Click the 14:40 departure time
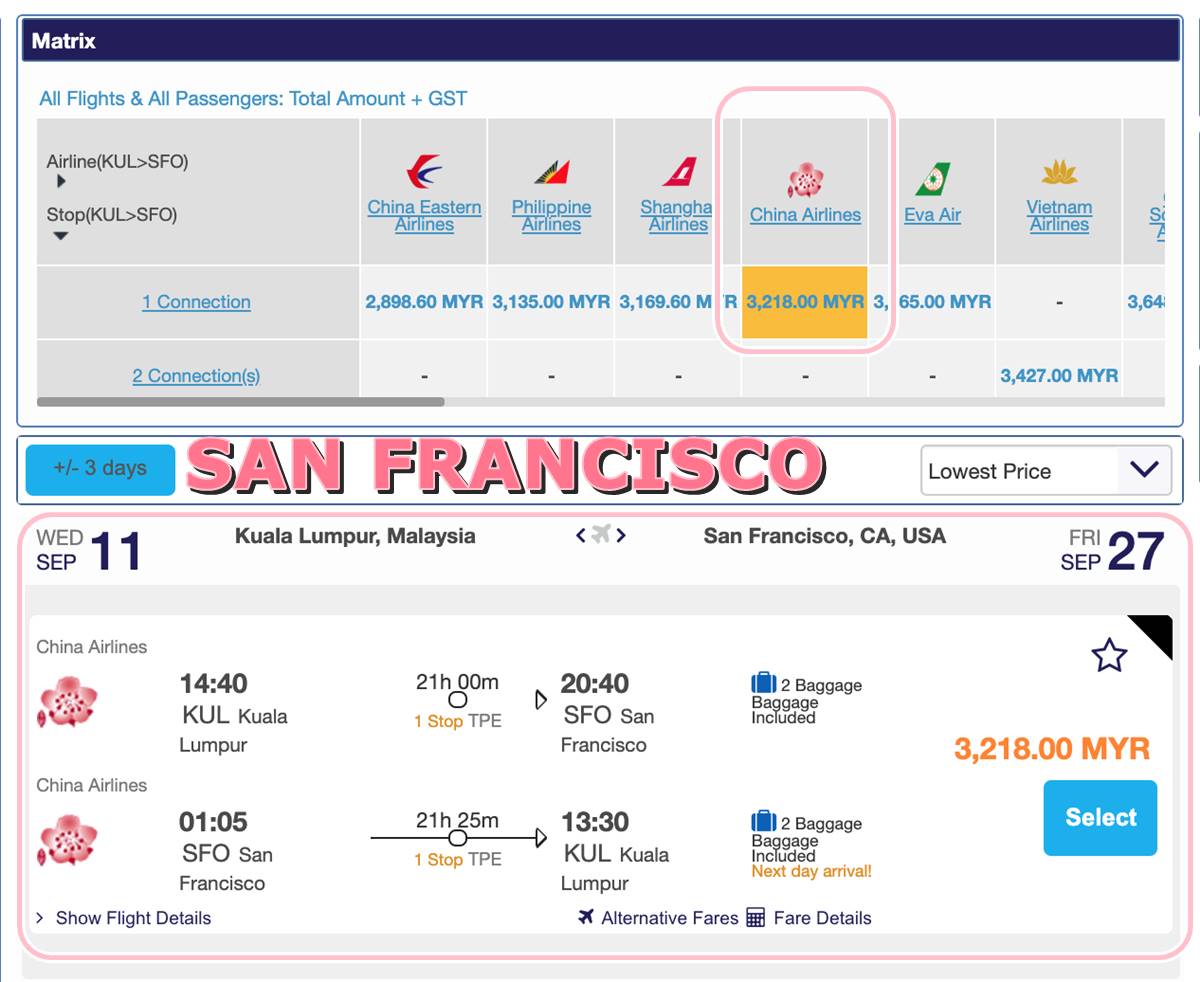 [213, 684]
